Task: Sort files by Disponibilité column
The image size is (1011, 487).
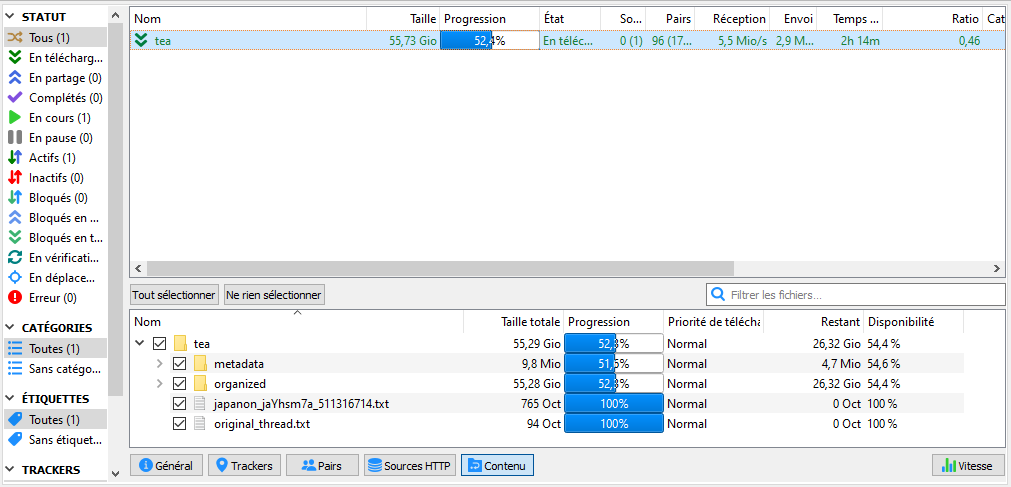Action: (914, 322)
